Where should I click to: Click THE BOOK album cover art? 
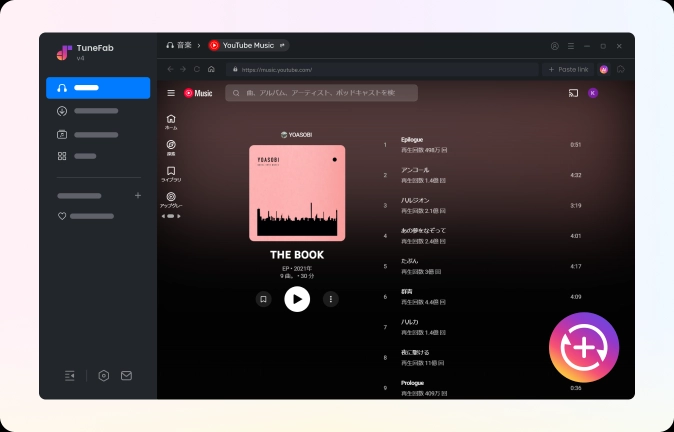pyautogui.click(x=297, y=193)
